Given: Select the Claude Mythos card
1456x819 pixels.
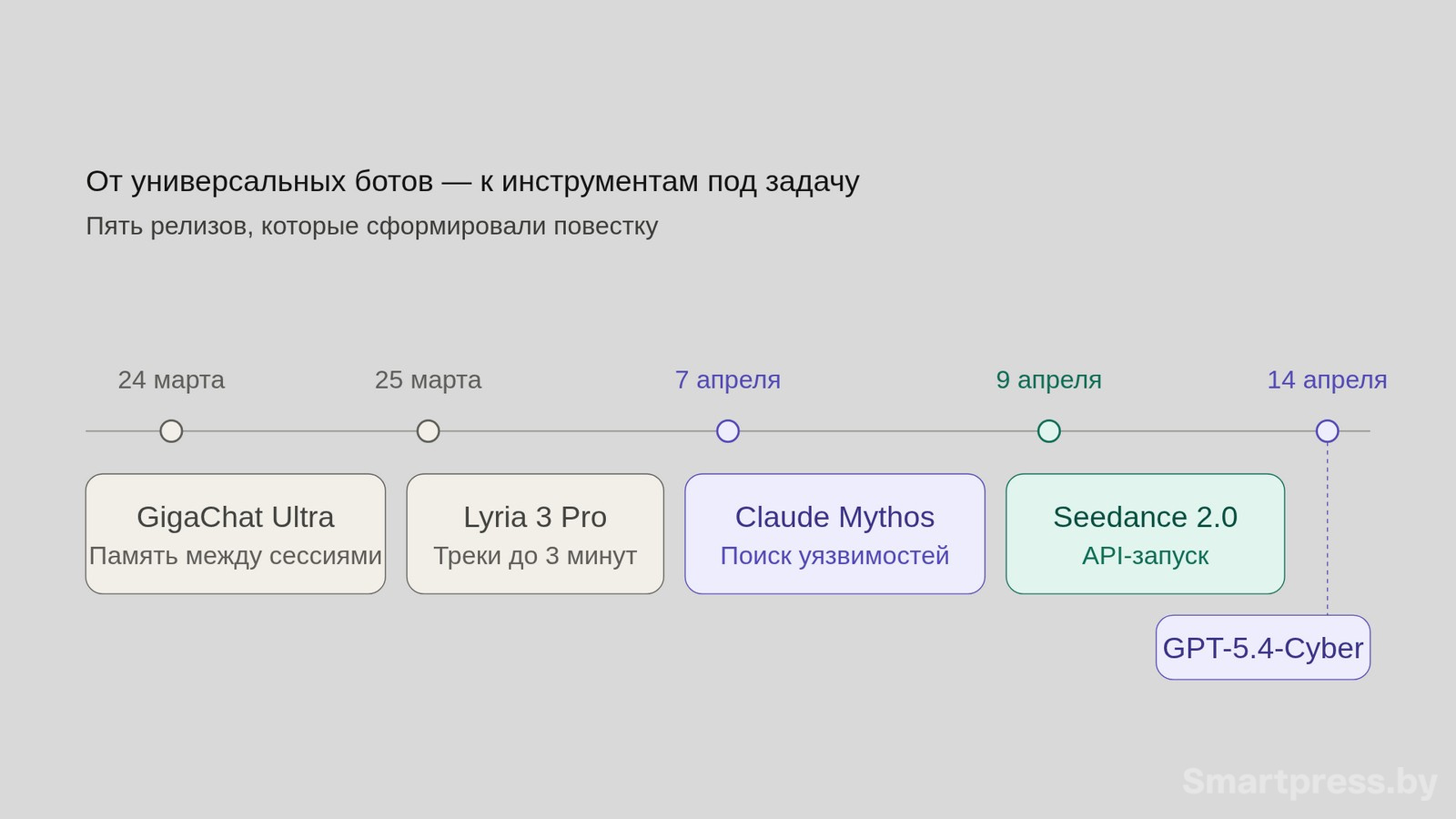Looking at the screenshot, I should [x=834, y=533].
